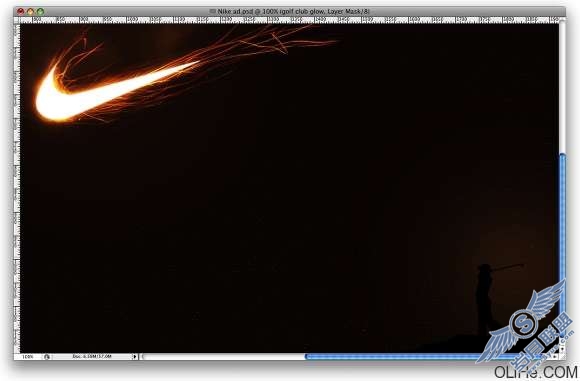Click the document proxy icon in title bar
The height and width of the screenshot is (381, 580).
click(x=212, y=11)
